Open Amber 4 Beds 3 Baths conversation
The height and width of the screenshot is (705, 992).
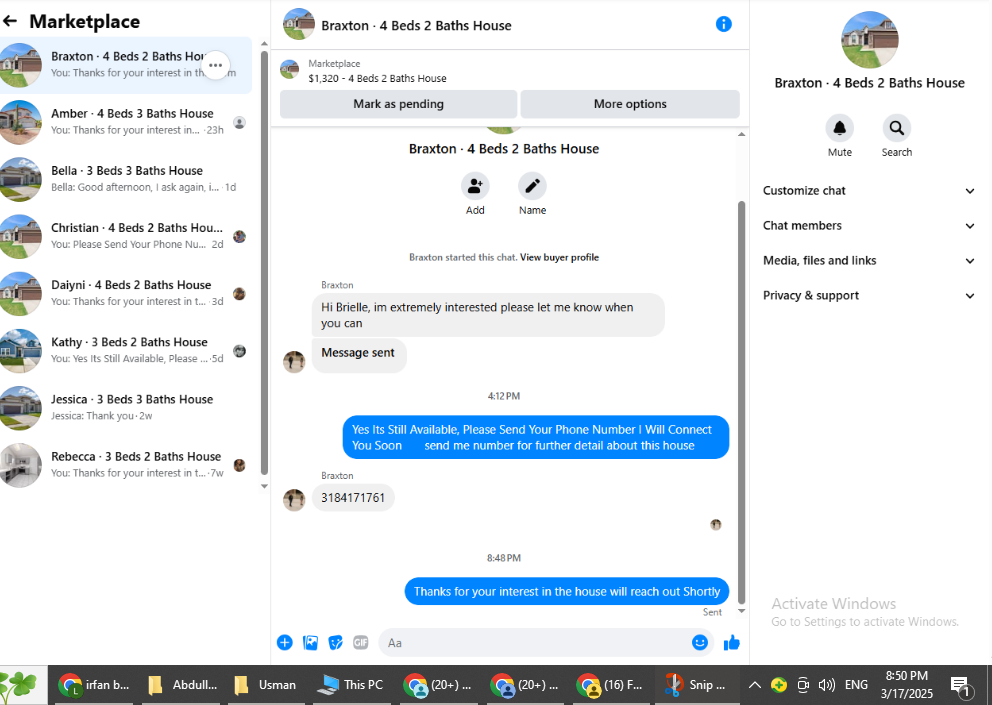click(126, 122)
